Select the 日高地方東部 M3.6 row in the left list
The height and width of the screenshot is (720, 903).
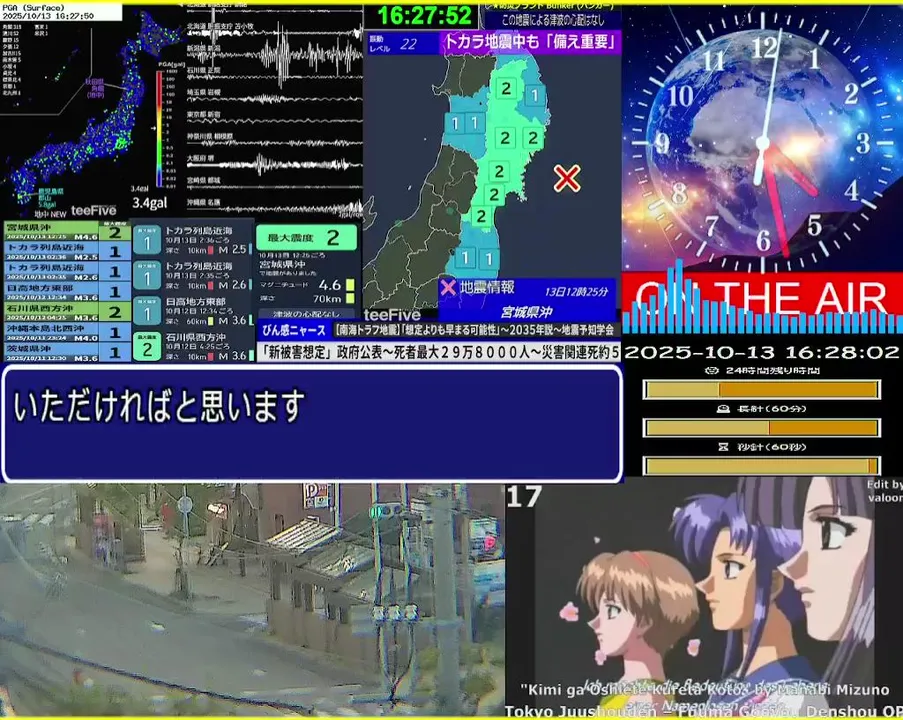pyautogui.click(x=67, y=292)
